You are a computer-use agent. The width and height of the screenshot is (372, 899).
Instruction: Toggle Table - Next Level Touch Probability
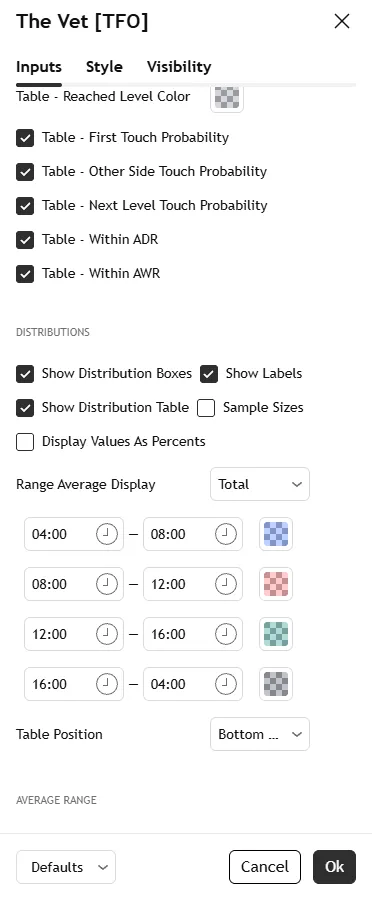coord(25,205)
